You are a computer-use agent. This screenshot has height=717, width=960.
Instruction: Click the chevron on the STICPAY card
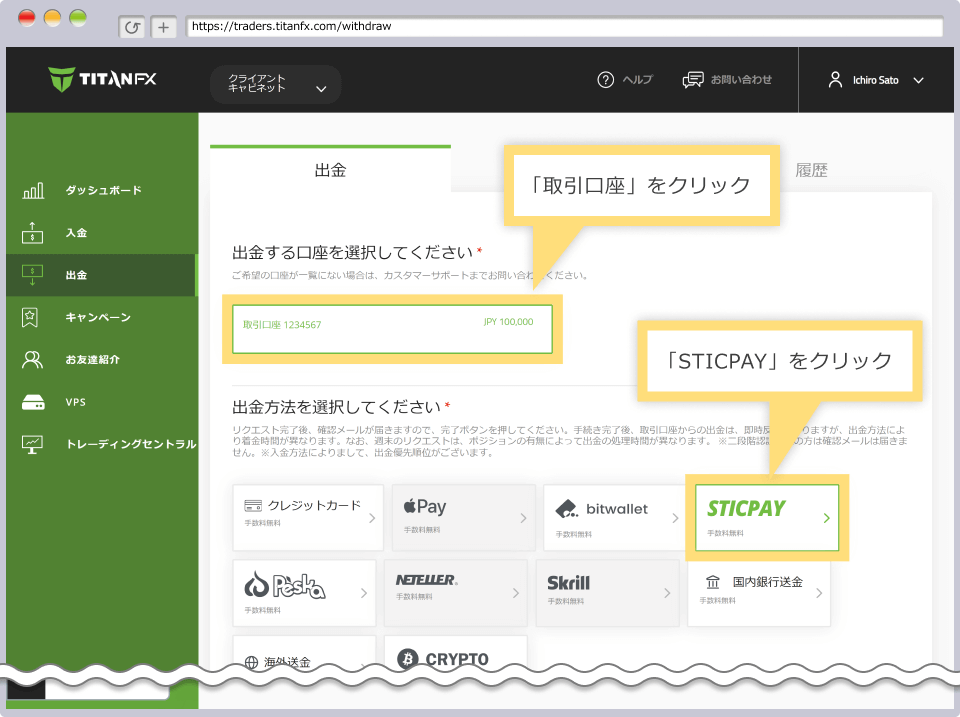pyautogui.click(x=827, y=518)
